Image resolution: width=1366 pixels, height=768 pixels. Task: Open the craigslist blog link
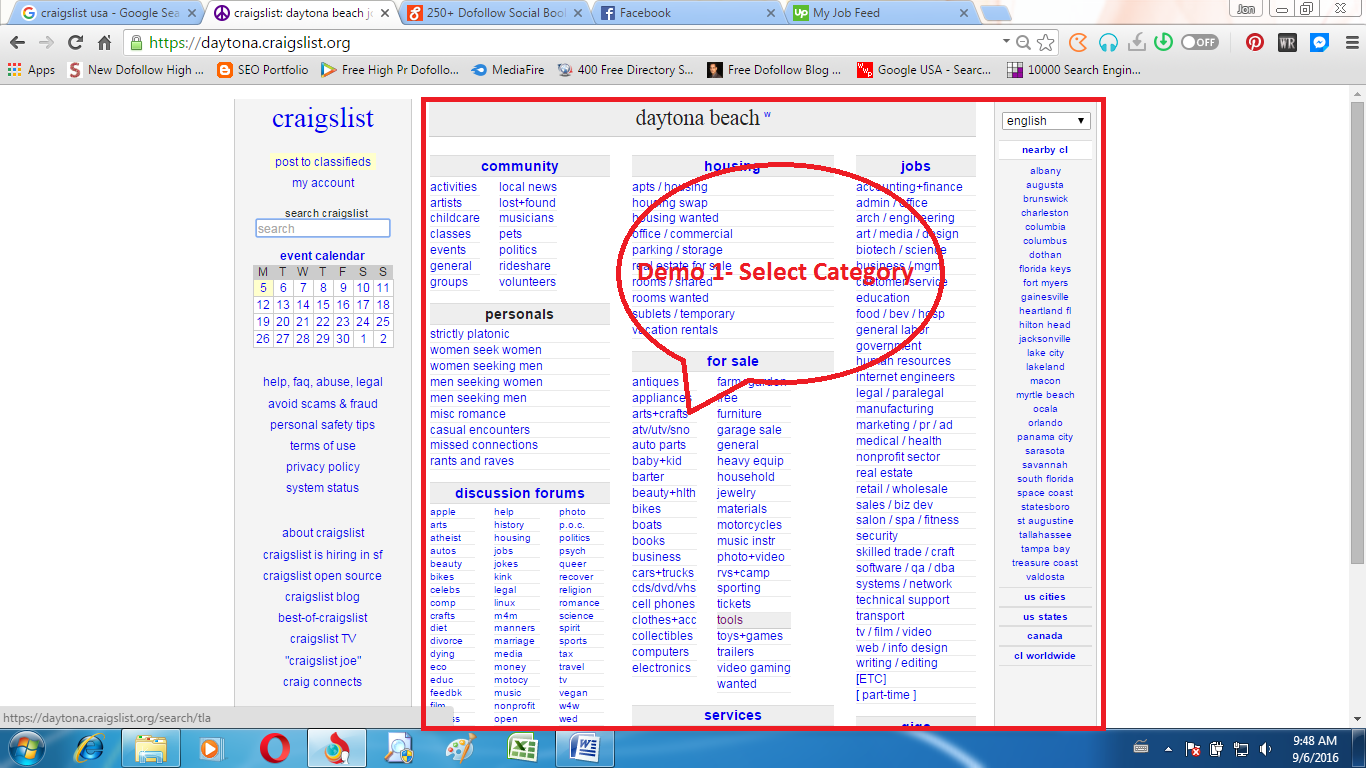pos(322,597)
